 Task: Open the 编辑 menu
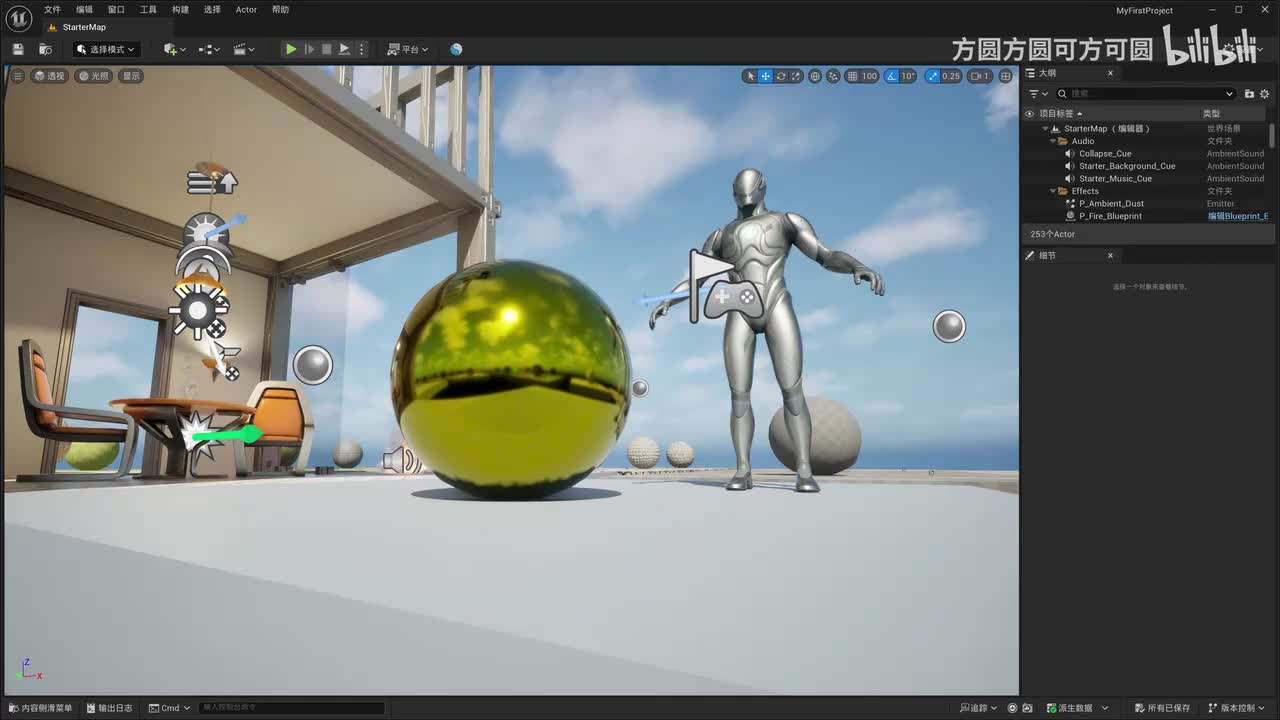pos(84,10)
